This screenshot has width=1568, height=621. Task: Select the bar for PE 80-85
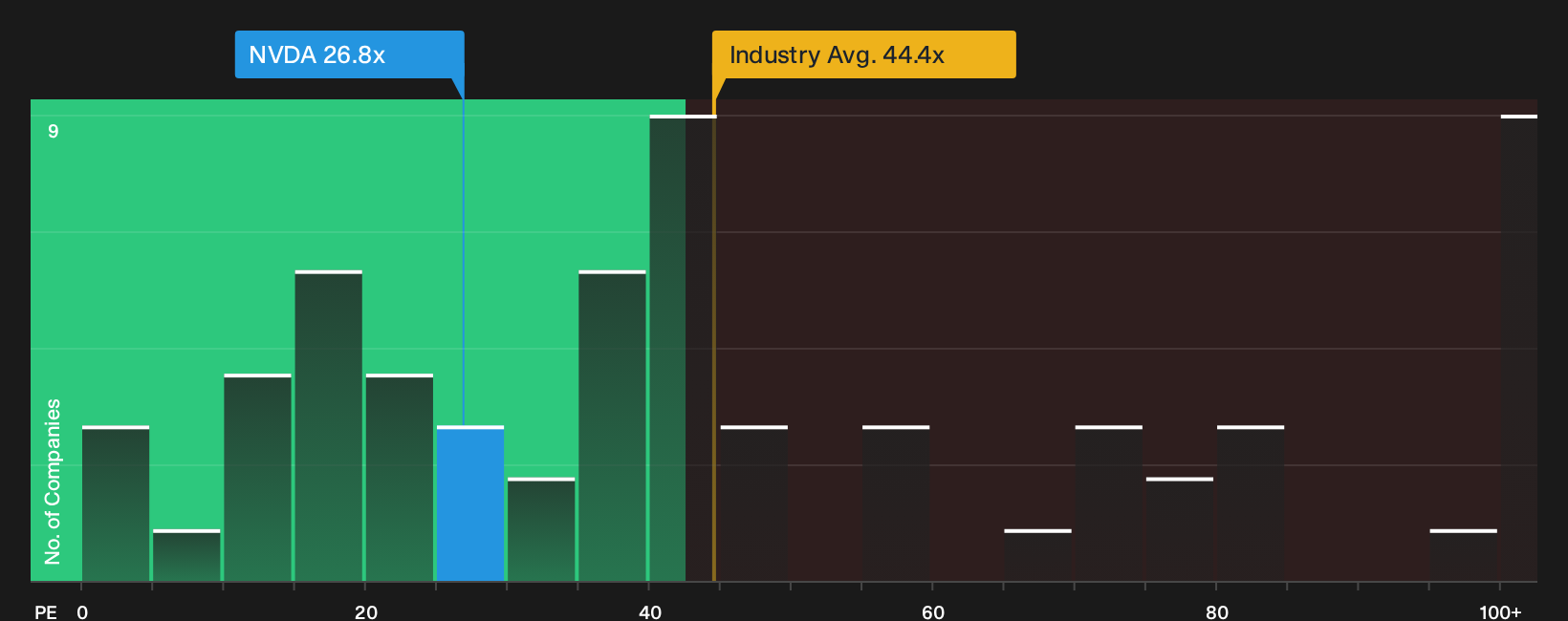click(1251, 503)
